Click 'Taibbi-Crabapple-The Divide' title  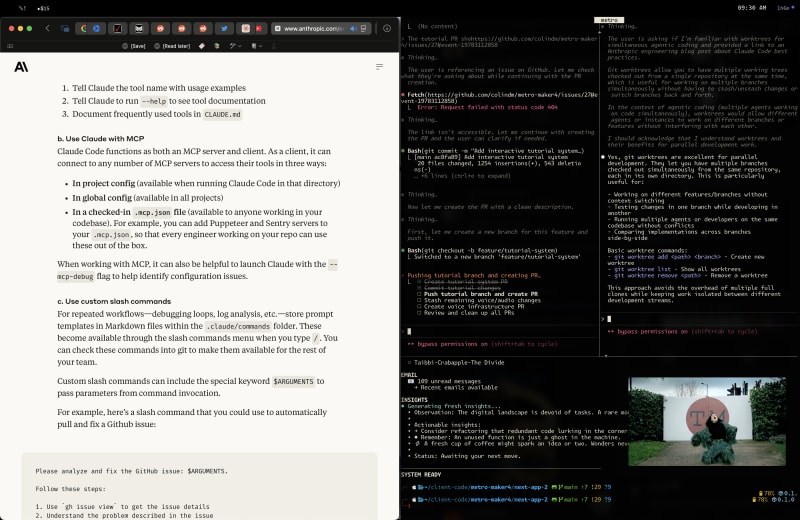click(x=459, y=362)
